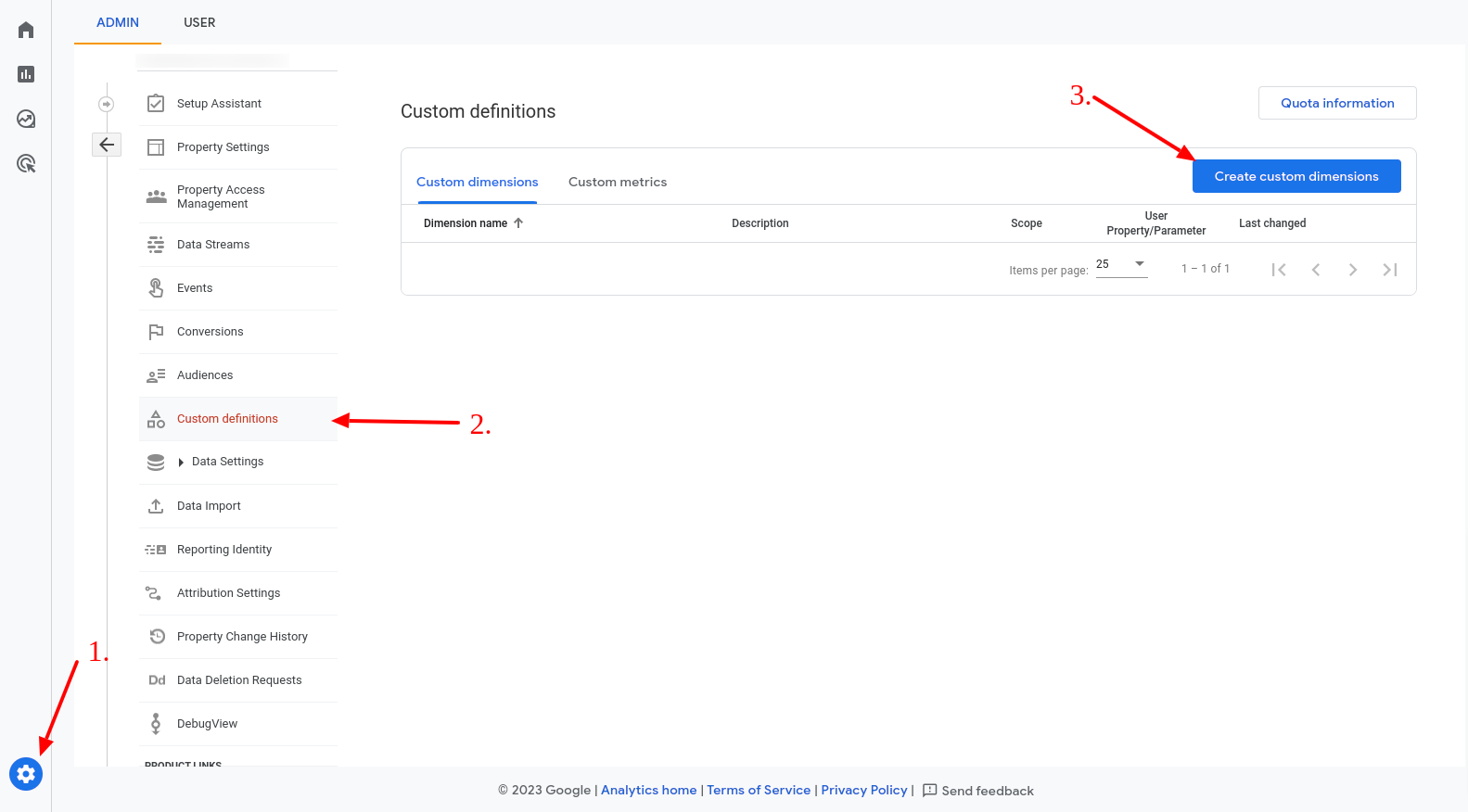Screen dimensions: 1468x812
Task: Open the Advertising icon in left rail
Action: click(x=26, y=164)
